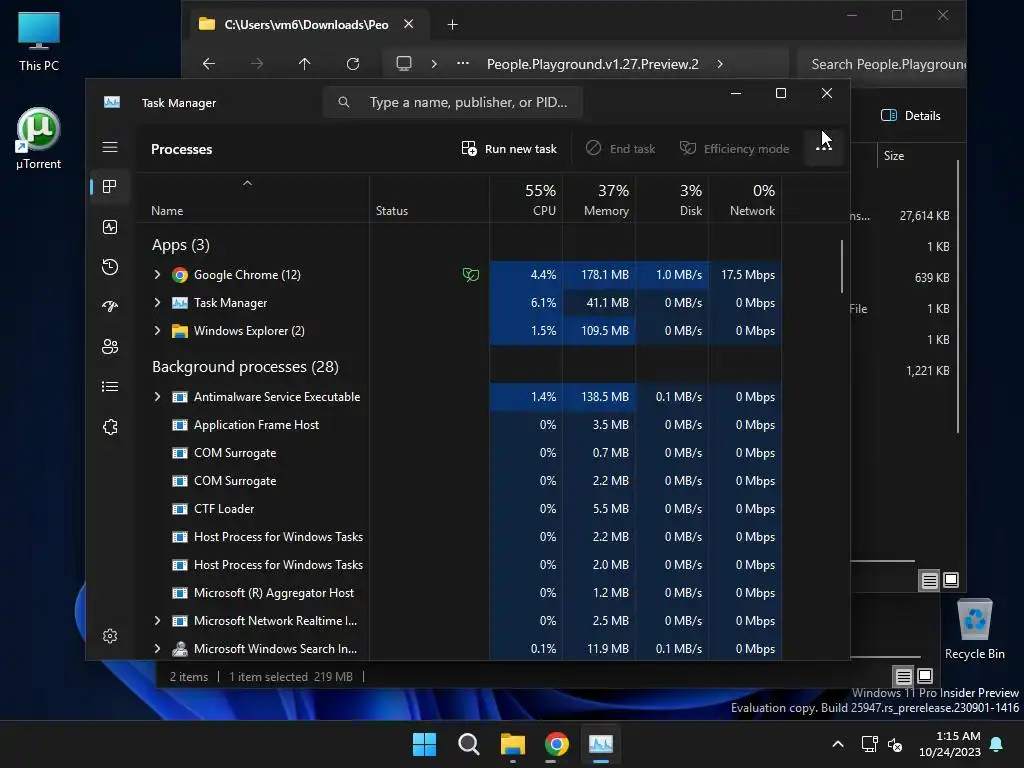Open Details page in Task Manager sidebar
1024x768 pixels.
click(110, 387)
